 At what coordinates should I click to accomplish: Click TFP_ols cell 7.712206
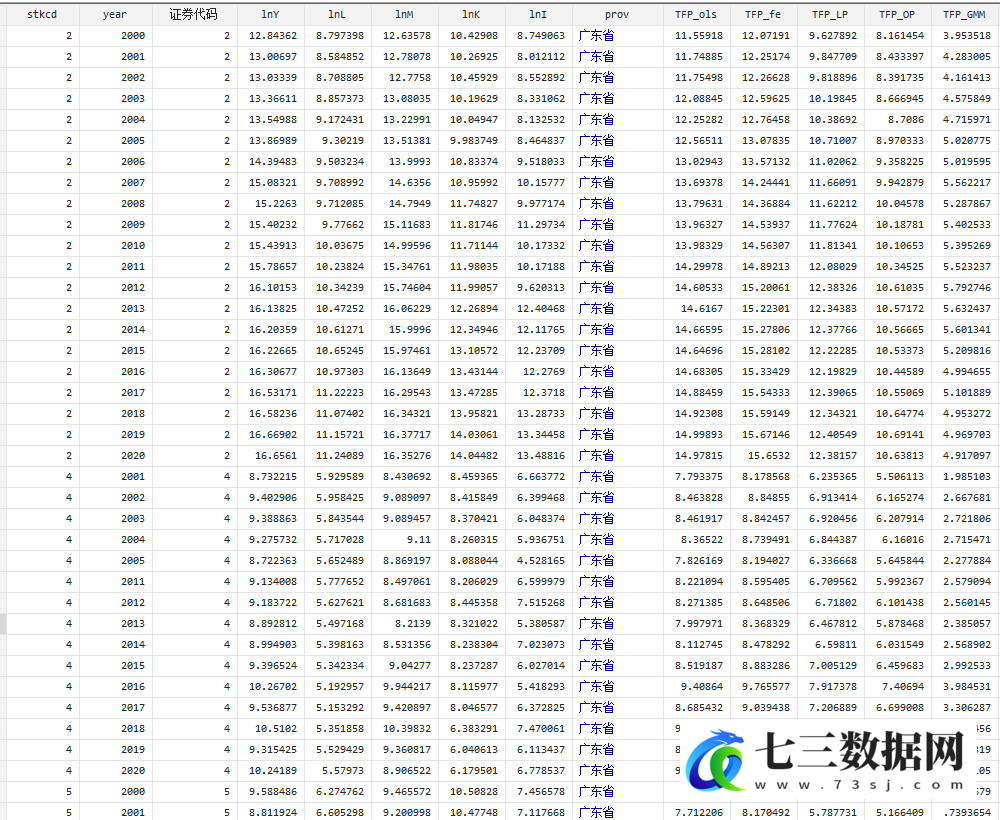[696, 812]
